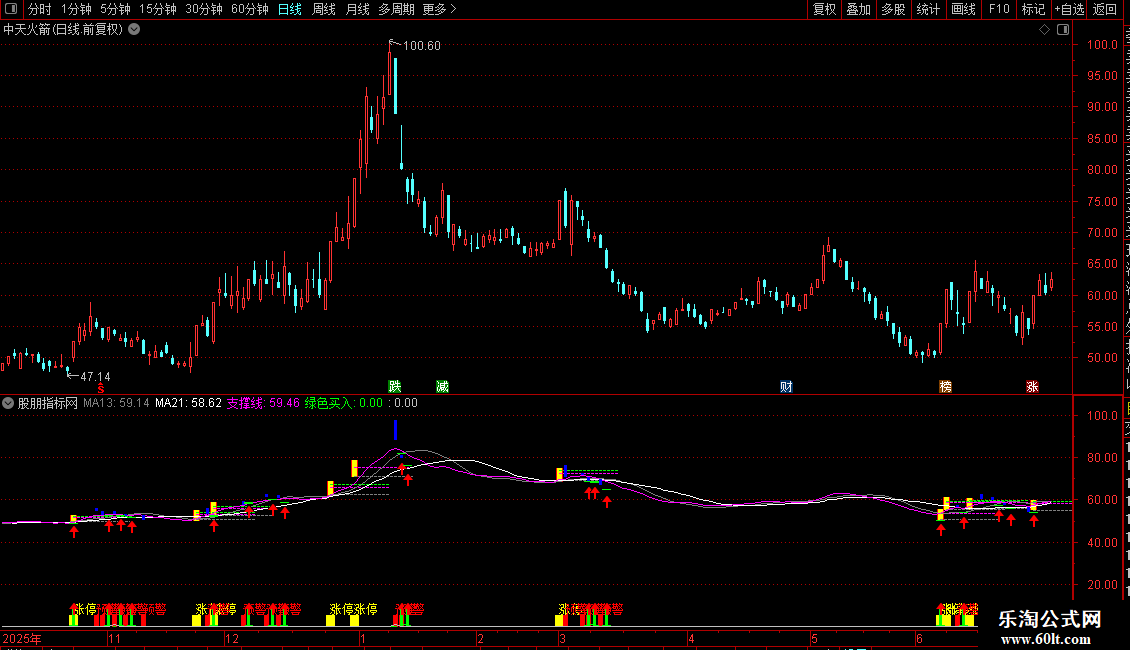Click the 47.14 low price label
Image resolution: width=1130 pixels, height=650 pixels.
click(x=95, y=377)
